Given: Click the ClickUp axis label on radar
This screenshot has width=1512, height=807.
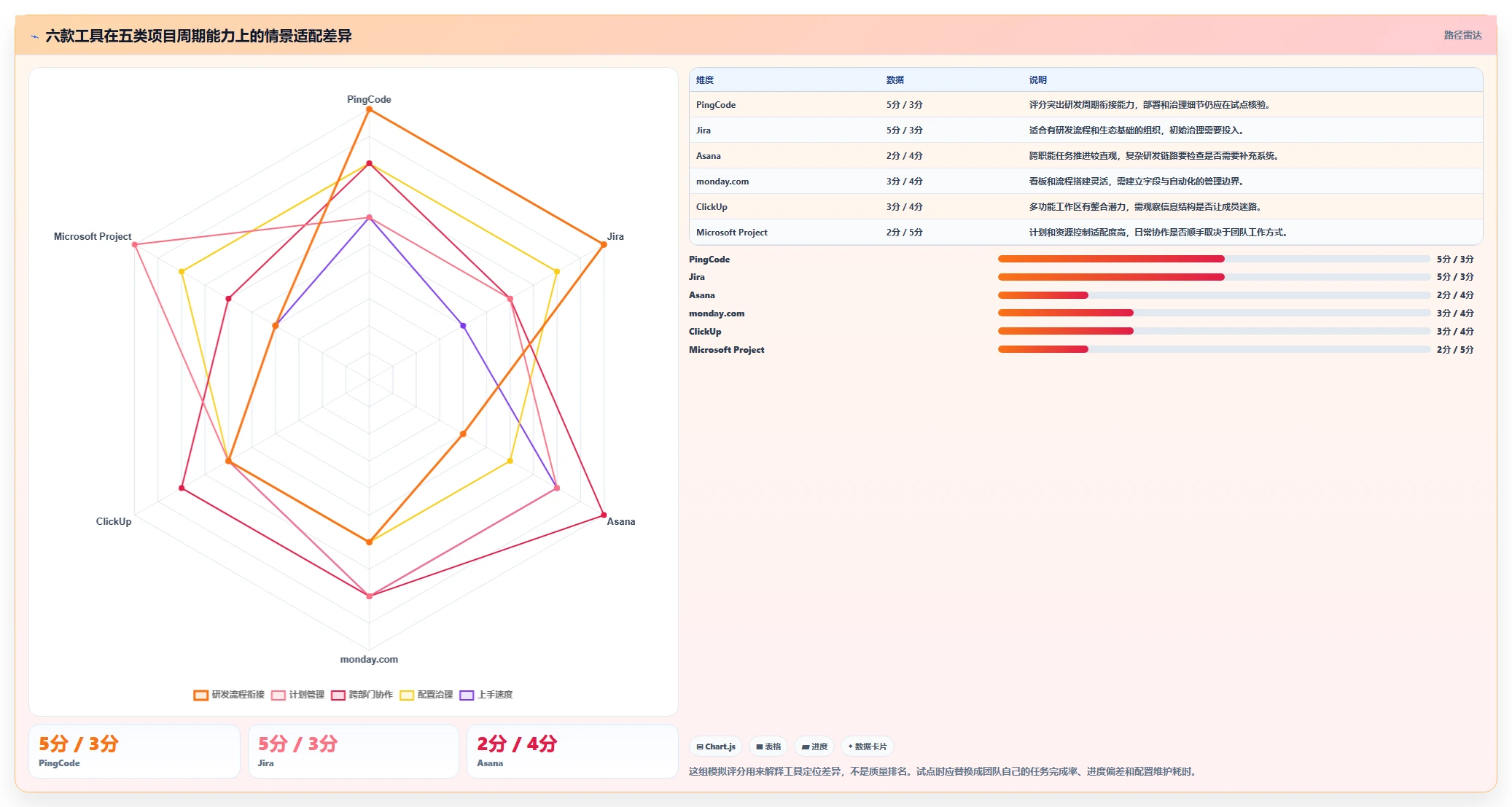Looking at the screenshot, I should [114, 521].
